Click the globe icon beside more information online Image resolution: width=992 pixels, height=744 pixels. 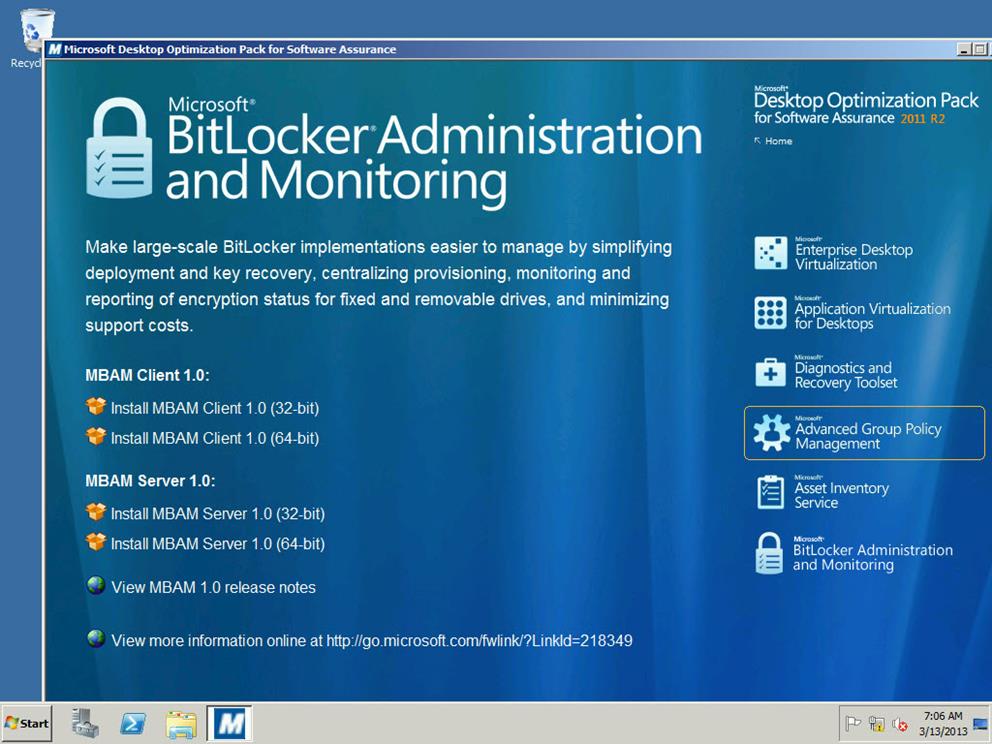96,638
